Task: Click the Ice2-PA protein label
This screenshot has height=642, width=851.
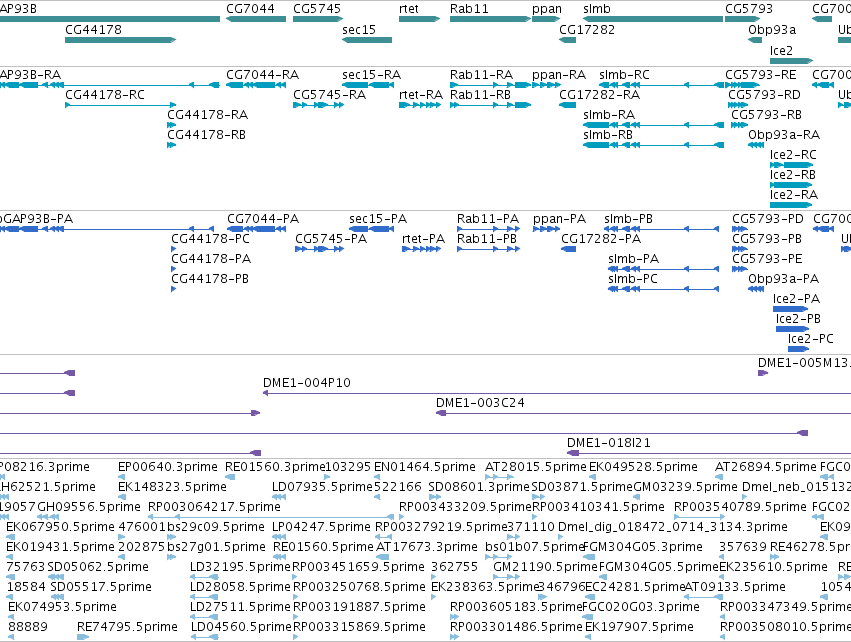Action: [796, 300]
